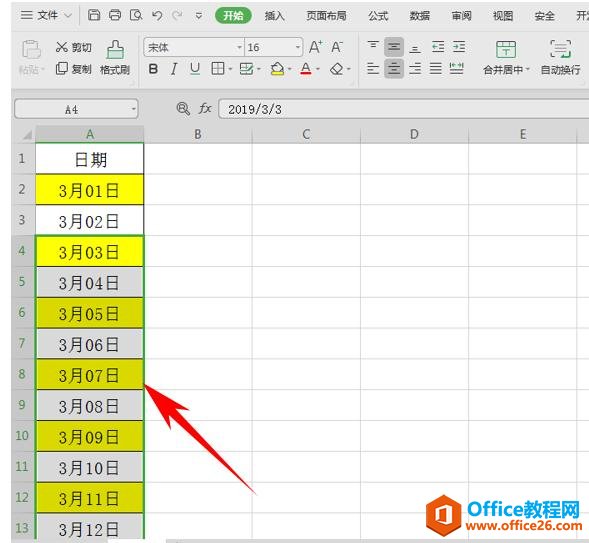Toggle middle vertical alignment
589x543 pixels.
(x=394, y=47)
